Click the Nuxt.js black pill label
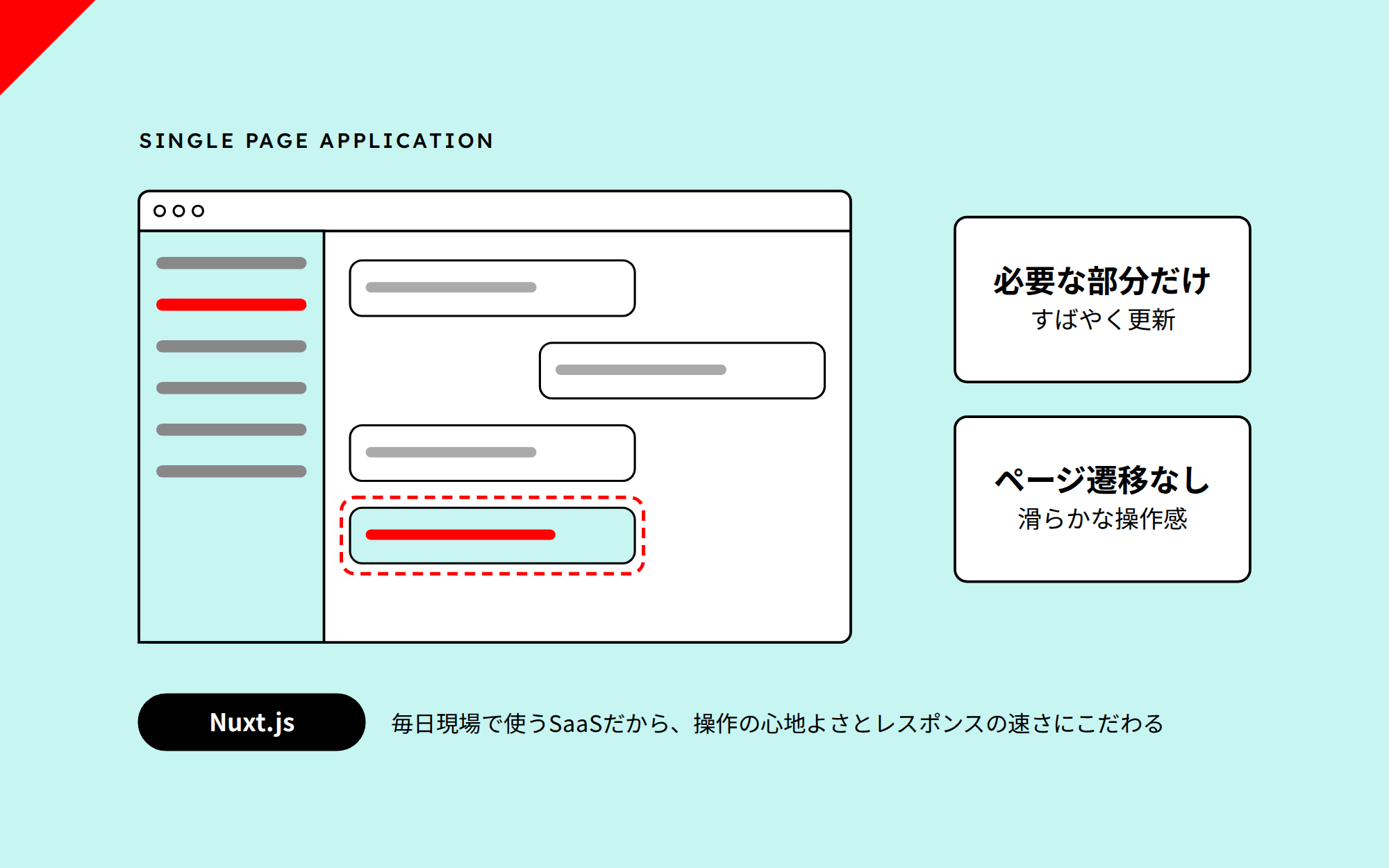The image size is (1389, 868). click(x=251, y=722)
